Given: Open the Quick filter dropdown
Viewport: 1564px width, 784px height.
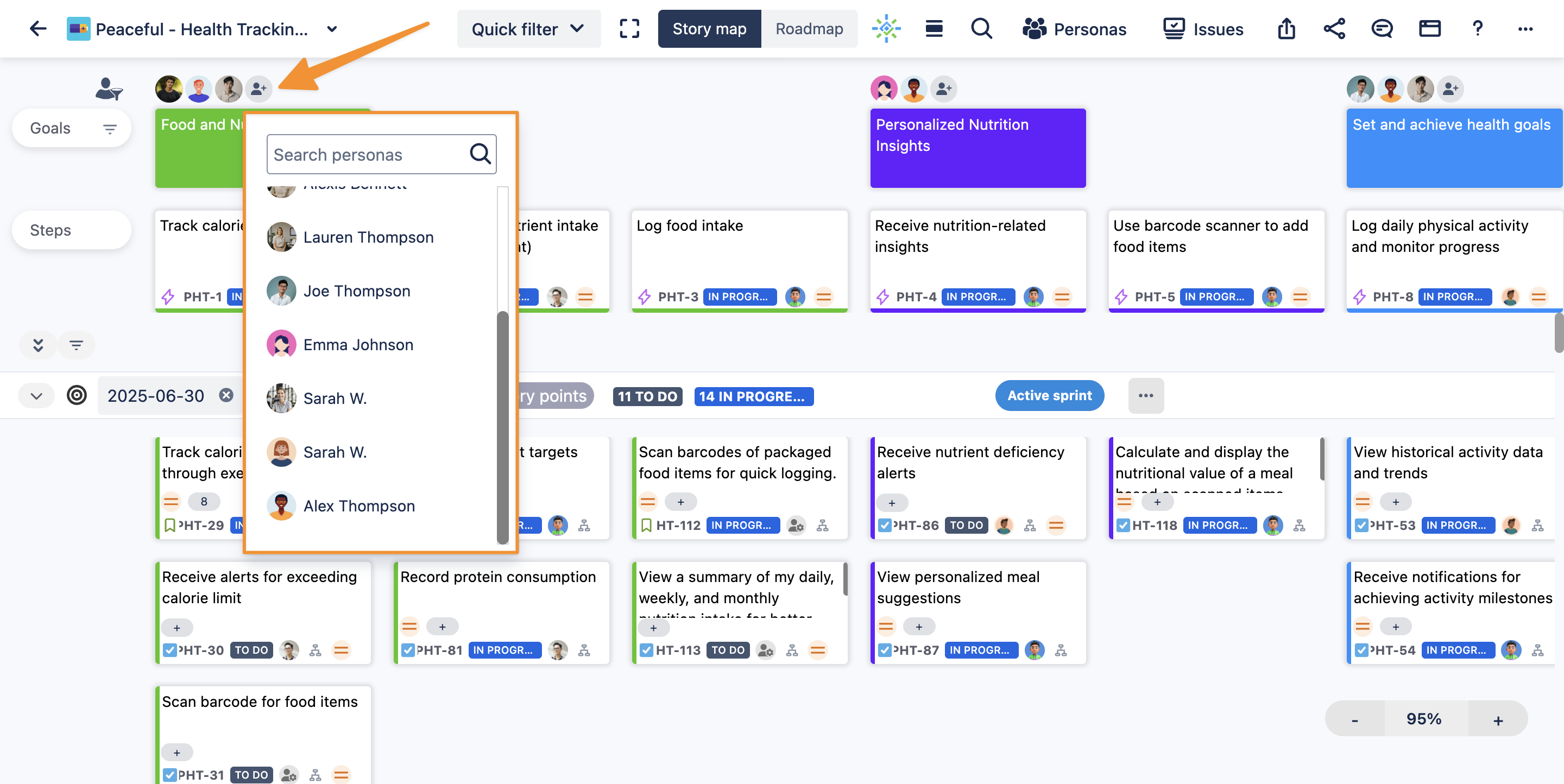Looking at the screenshot, I should click(x=528, y=29).
